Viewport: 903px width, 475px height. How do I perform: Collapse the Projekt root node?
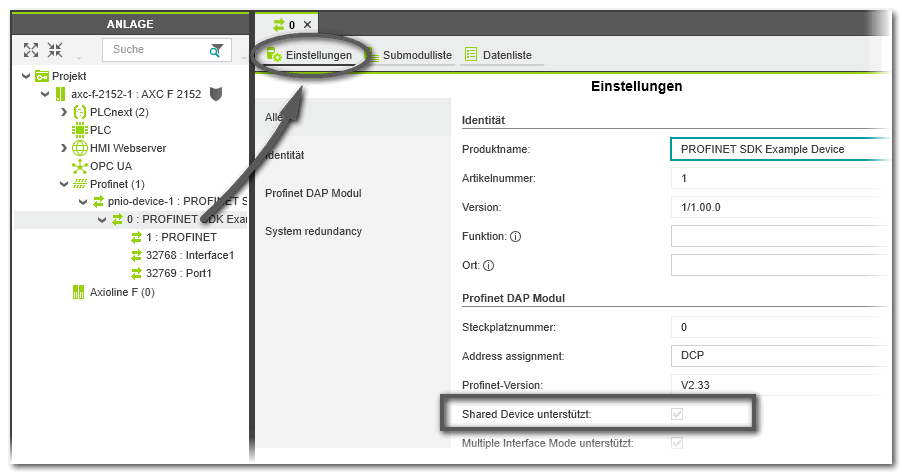point(24,76)
